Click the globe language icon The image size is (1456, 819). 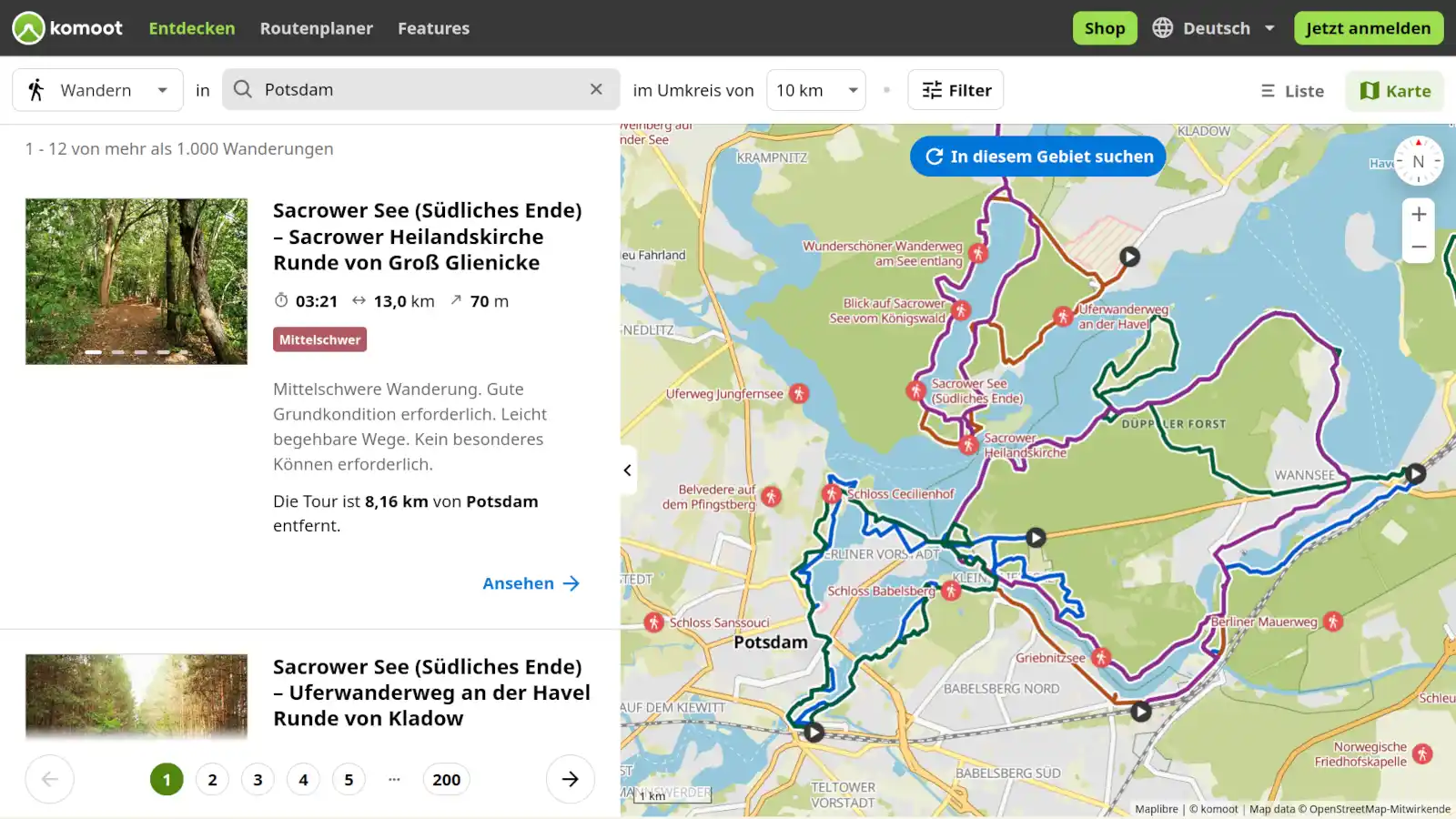click(1162, 28)
